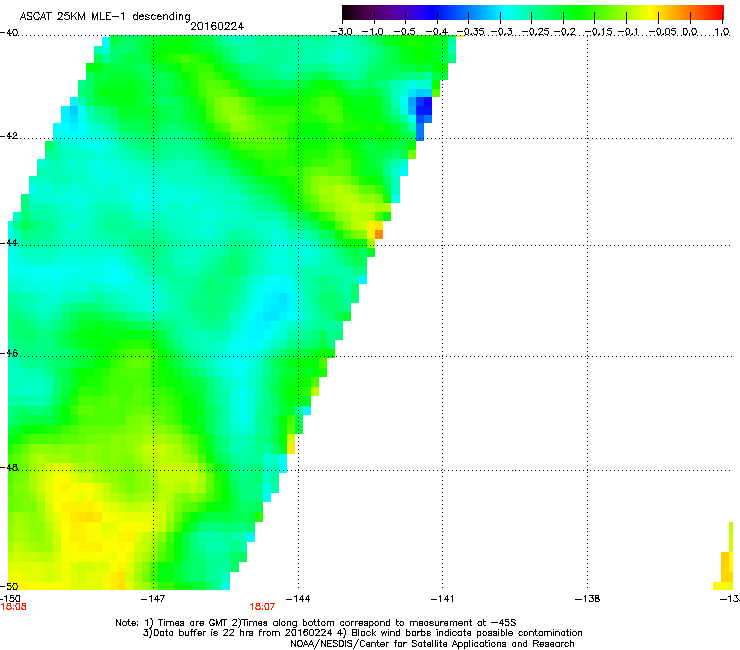Image resolution: width=740 pixels, height=650 pixels.
Task: Click the latitude label '-50'
Action: tap(9, 586)
